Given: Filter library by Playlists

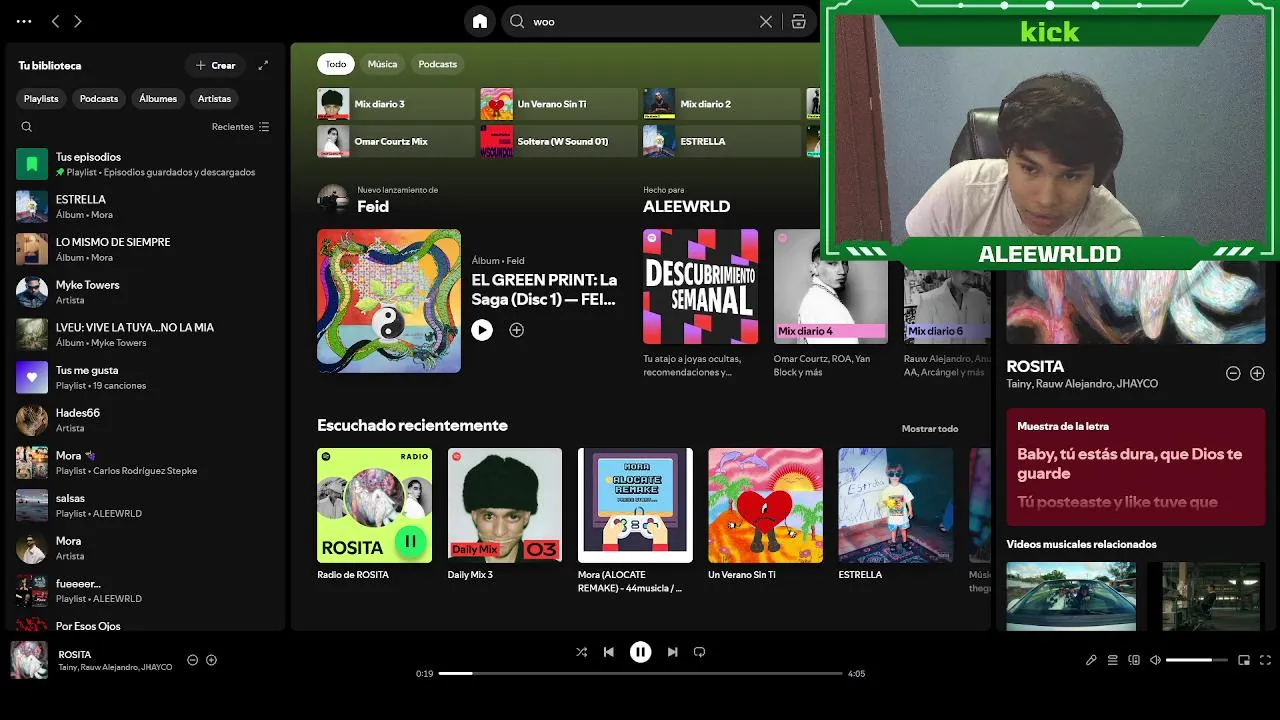Looking at the screenshot, I should pos(41,98).
